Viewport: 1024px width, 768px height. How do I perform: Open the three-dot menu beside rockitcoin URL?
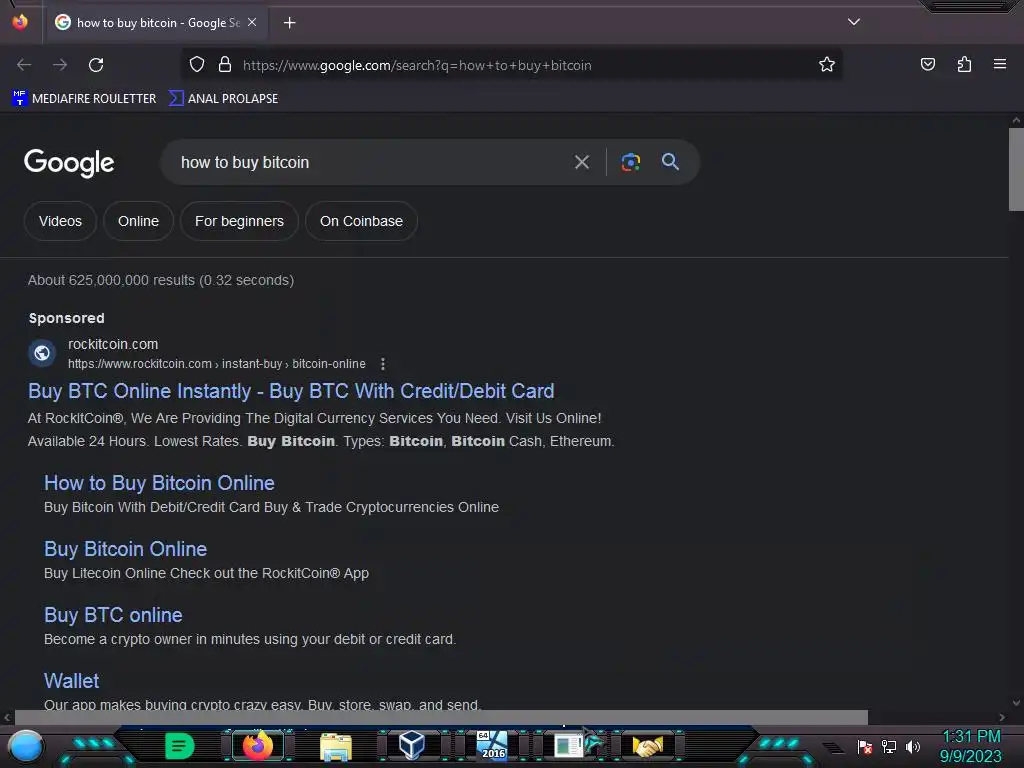[x=383, y=364]
